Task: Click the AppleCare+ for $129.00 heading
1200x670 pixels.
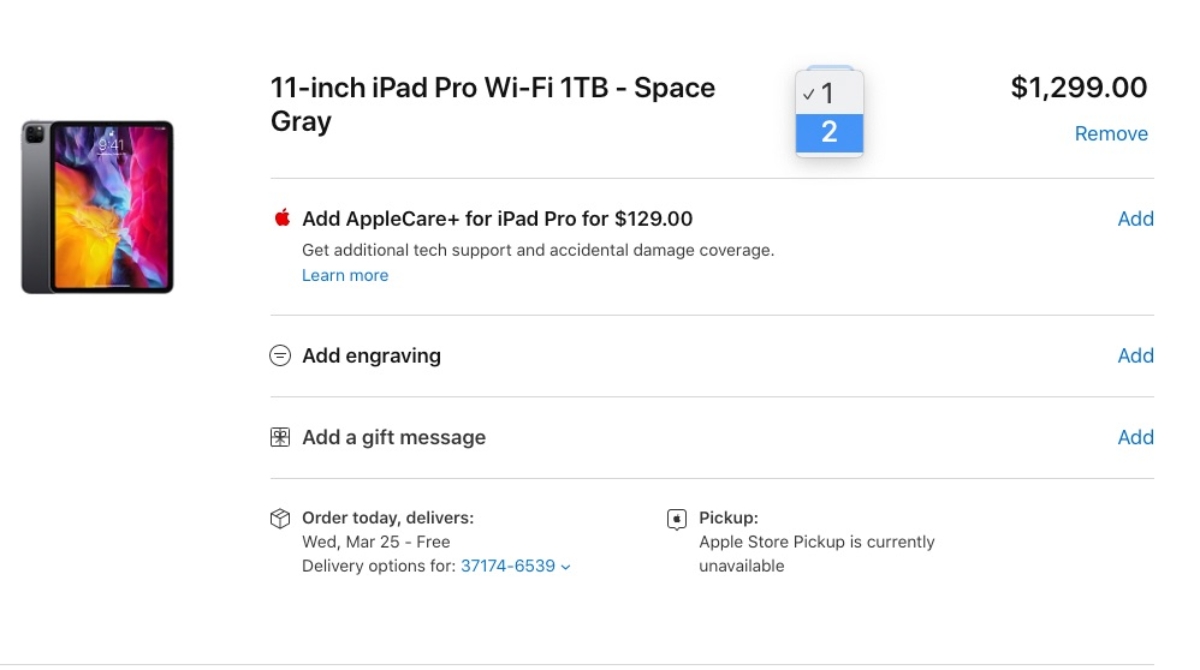Action: (497, 219)
